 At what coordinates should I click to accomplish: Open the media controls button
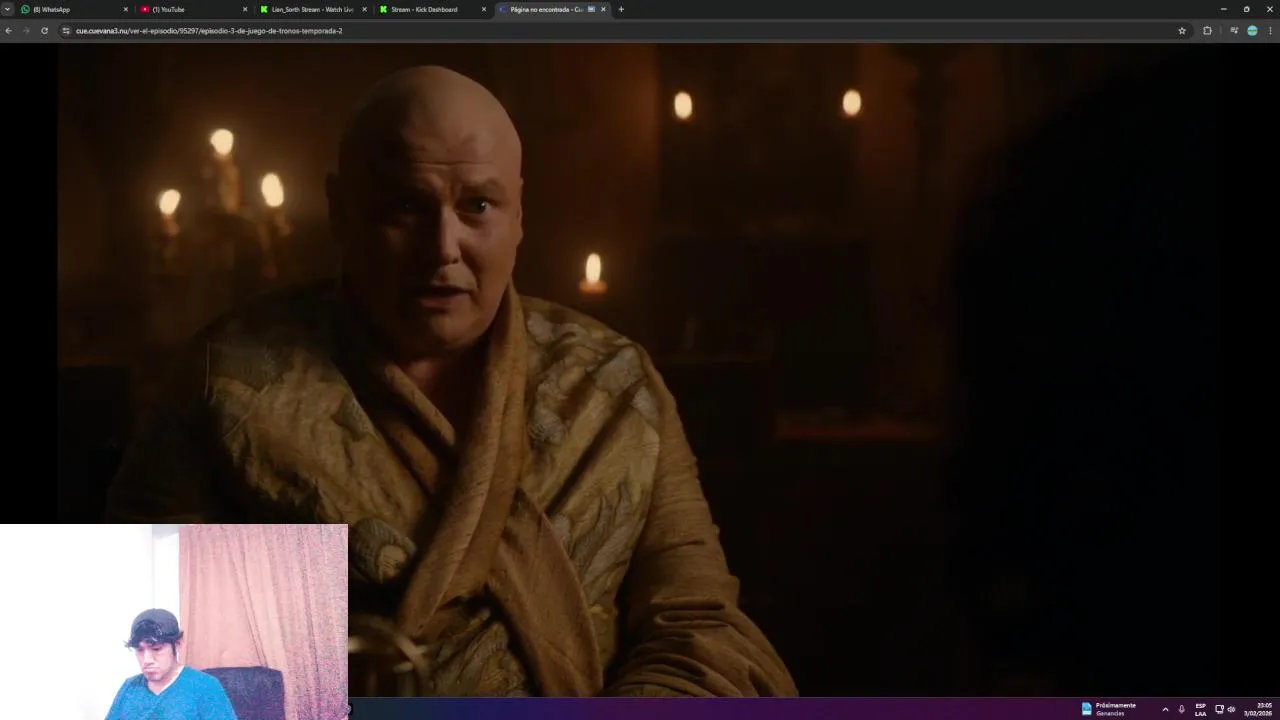click(1234, 31)
